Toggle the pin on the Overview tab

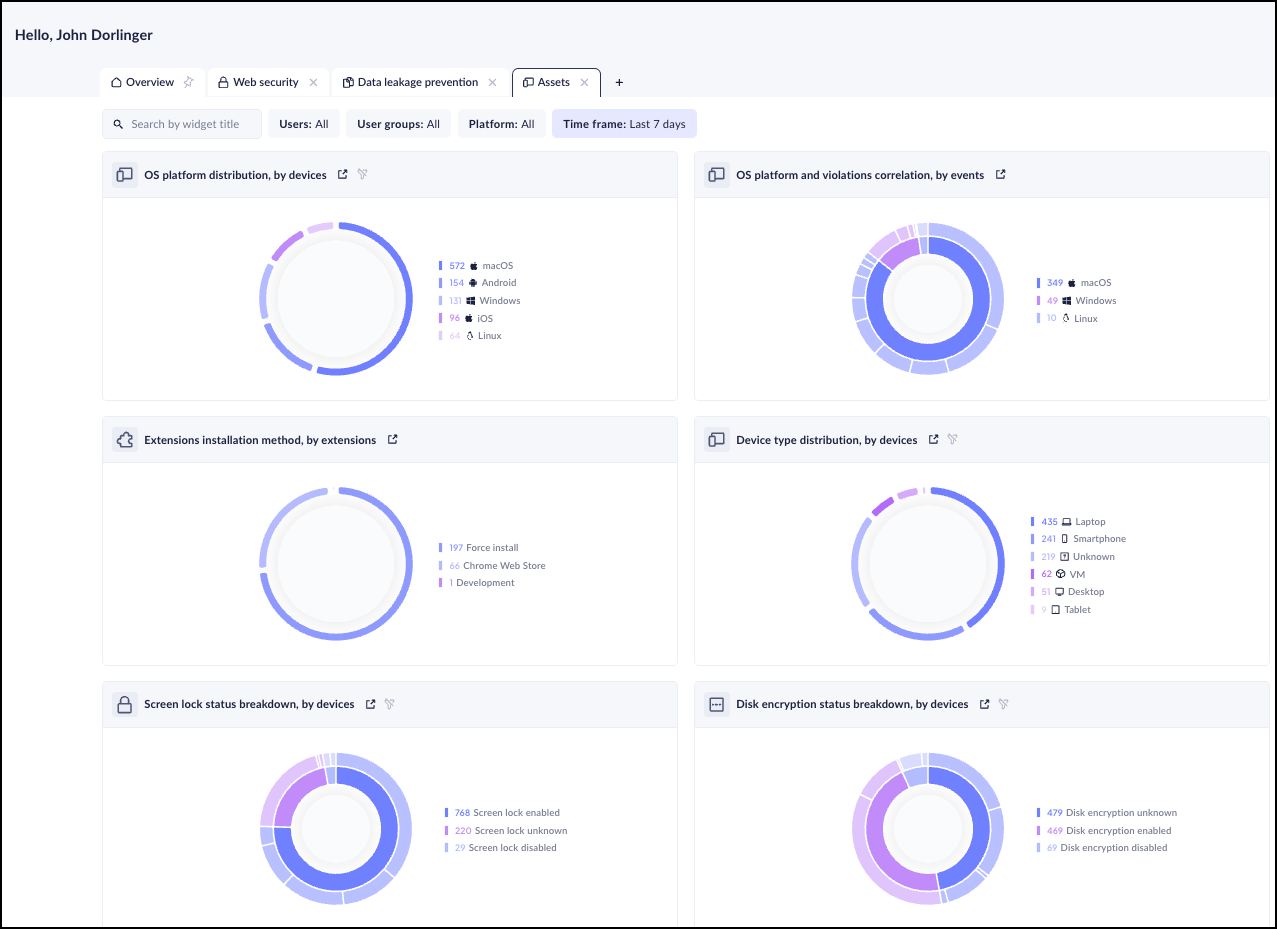click(x=188, y=82)
